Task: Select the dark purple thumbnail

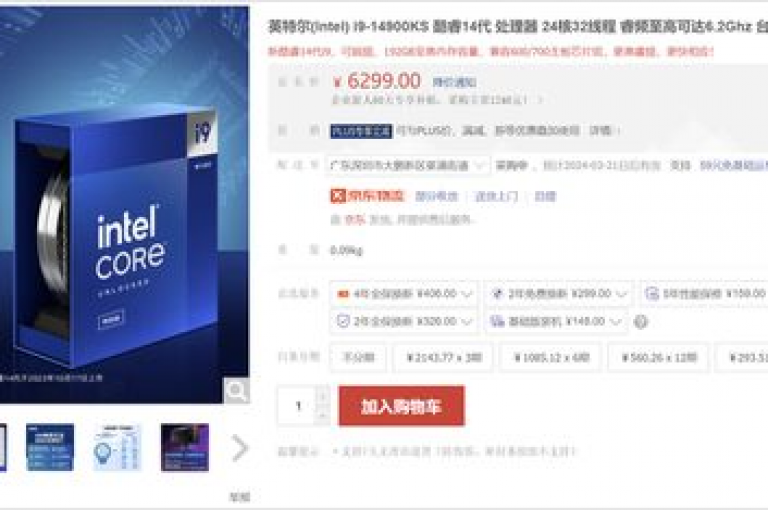Action: coord(185,447)
